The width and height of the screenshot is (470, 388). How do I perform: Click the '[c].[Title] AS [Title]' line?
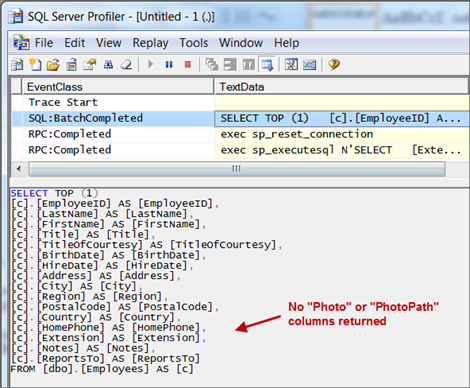pos(83,234)
